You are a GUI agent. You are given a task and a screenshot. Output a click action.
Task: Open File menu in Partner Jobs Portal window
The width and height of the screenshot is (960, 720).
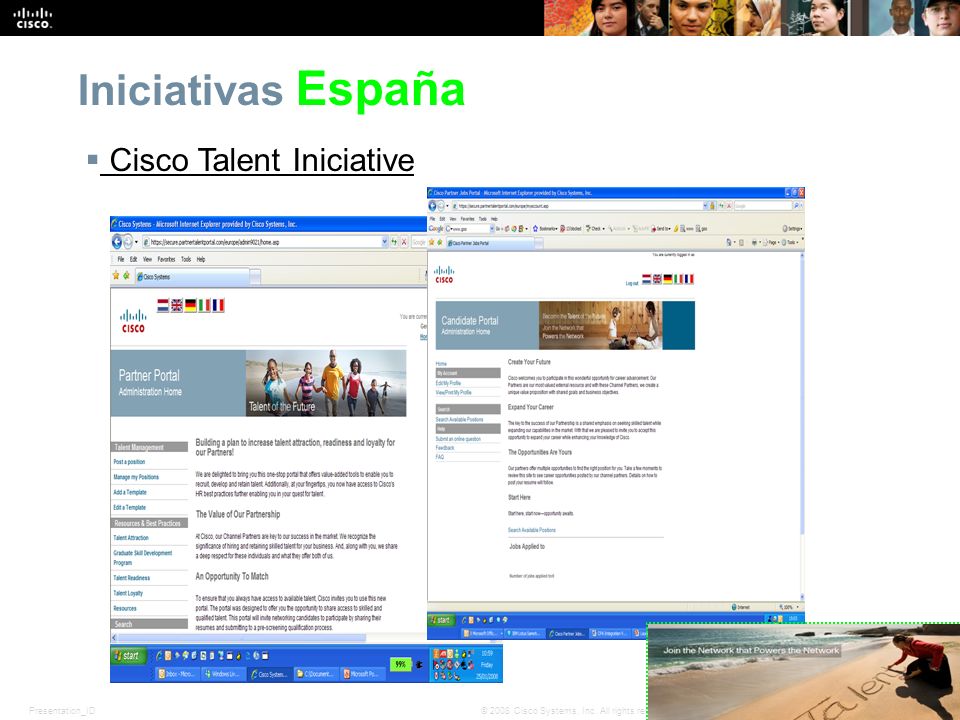pos(432,219)
